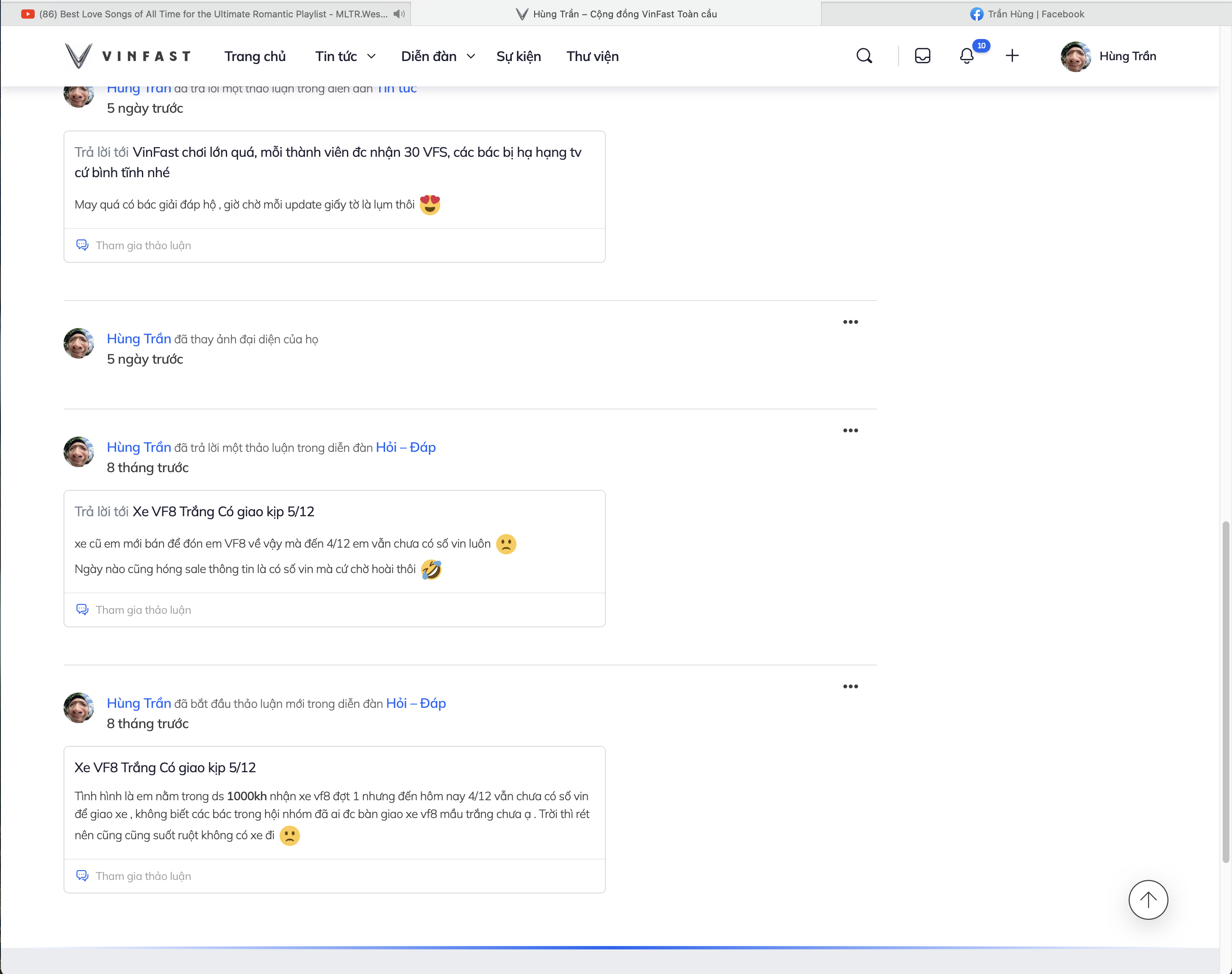Screen dimensions: 1232x974
Task: Click the VinFast logo
Action: point(128,56)
